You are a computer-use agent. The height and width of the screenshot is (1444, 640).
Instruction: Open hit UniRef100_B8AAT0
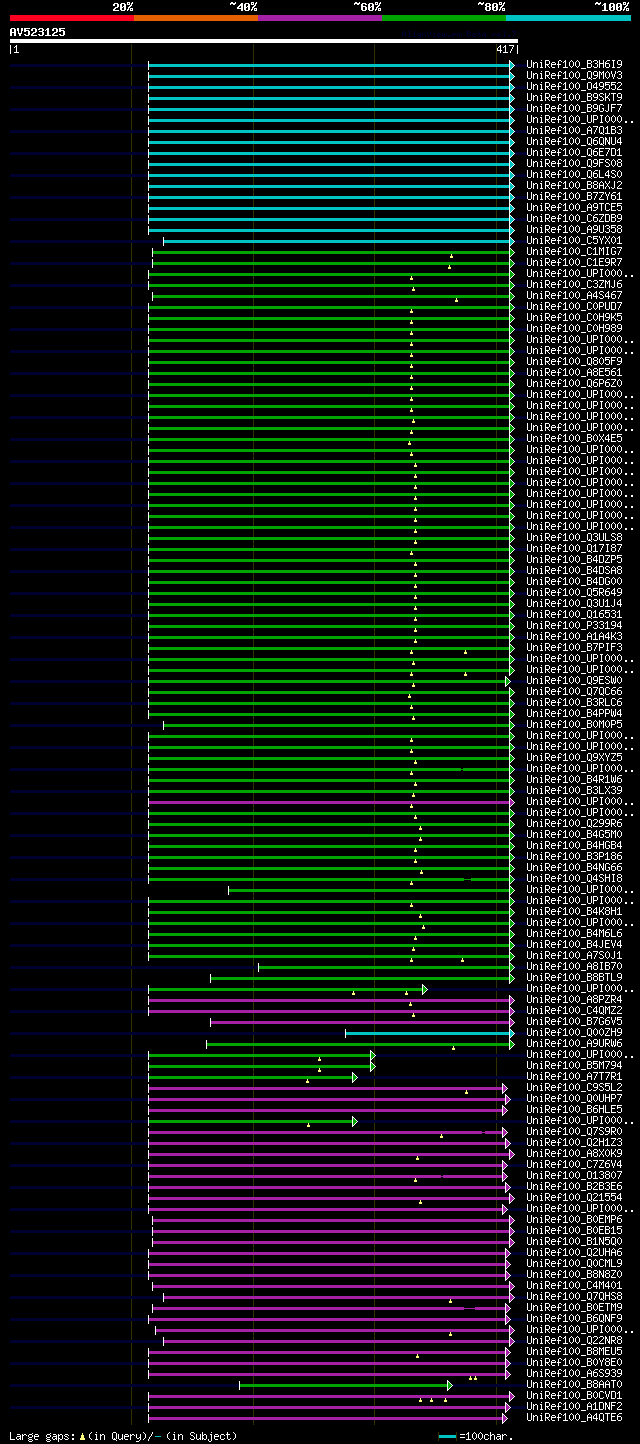click(x=574, y=1384)
